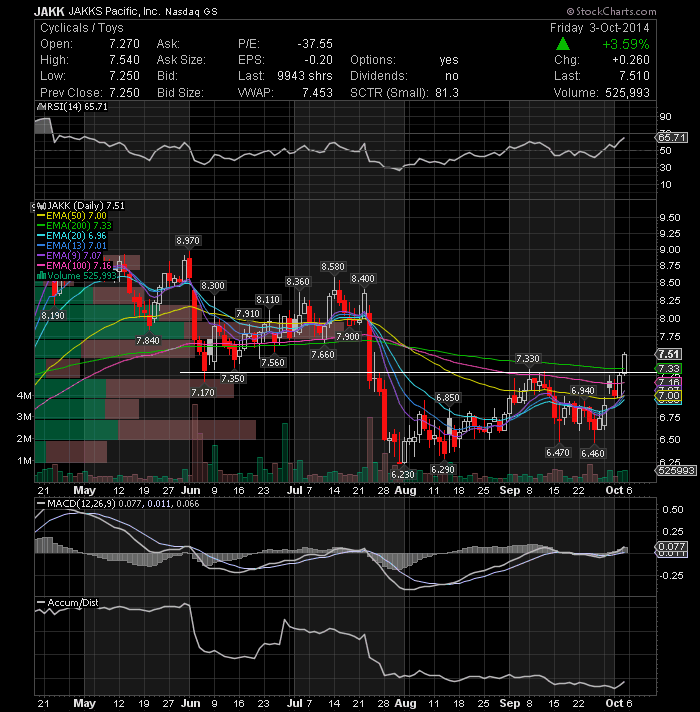Click the header Volume value 525,993
This screenshot has width=700, height=712.
tap(627, 93)
